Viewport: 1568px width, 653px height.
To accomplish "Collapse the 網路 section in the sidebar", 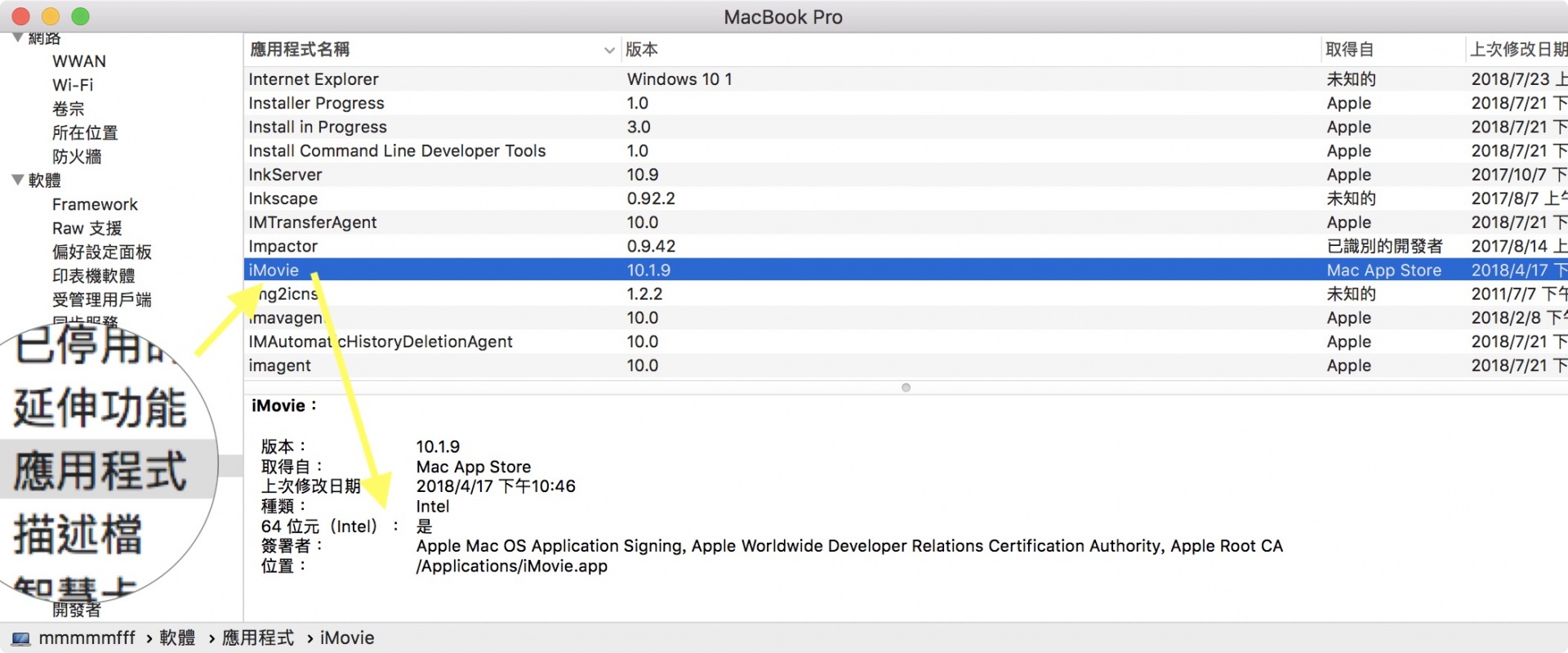I will (x=17, y=38).
